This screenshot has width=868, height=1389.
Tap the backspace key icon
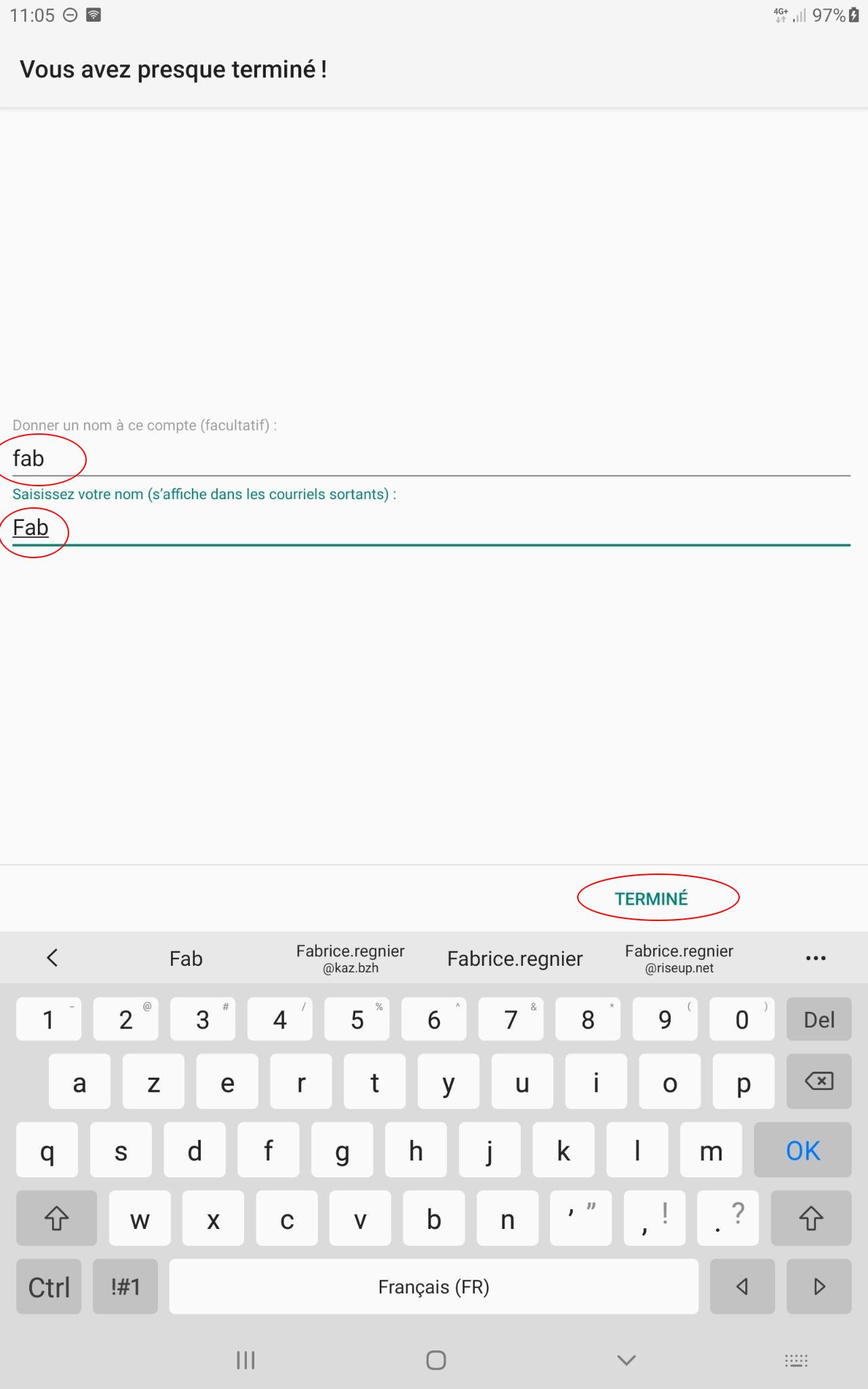click(x=818, y=1082)
